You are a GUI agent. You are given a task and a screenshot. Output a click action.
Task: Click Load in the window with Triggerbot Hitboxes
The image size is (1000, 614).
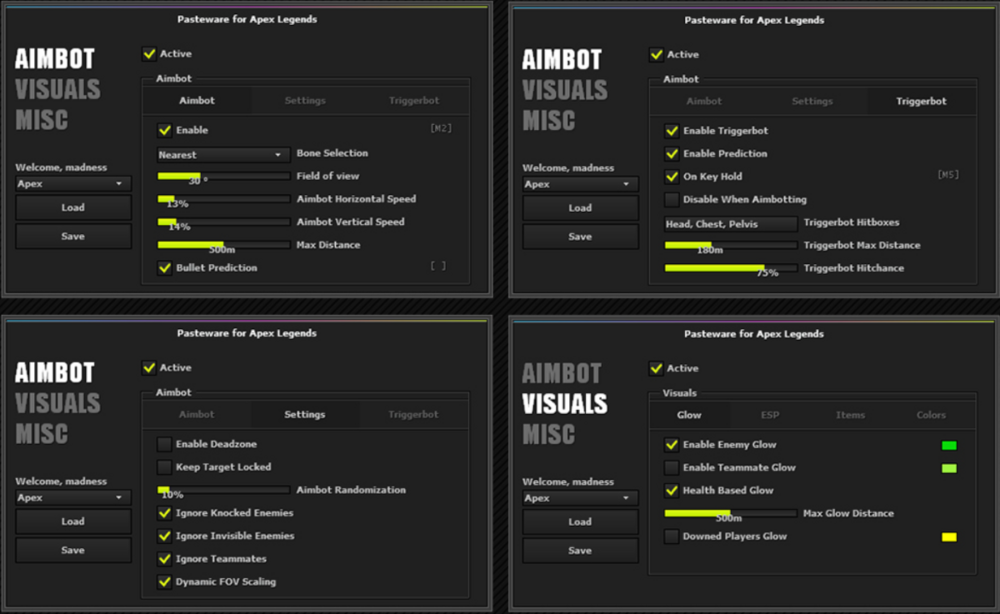(580, 208)
